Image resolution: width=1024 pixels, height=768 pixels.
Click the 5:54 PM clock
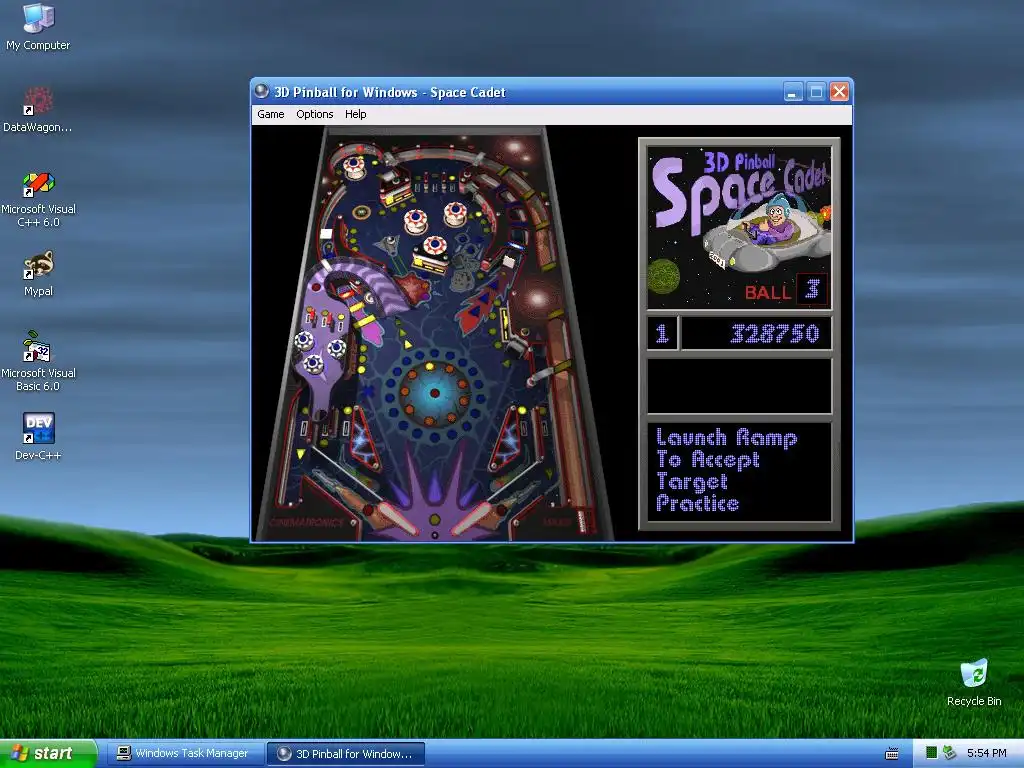click(x=986, y=754)
